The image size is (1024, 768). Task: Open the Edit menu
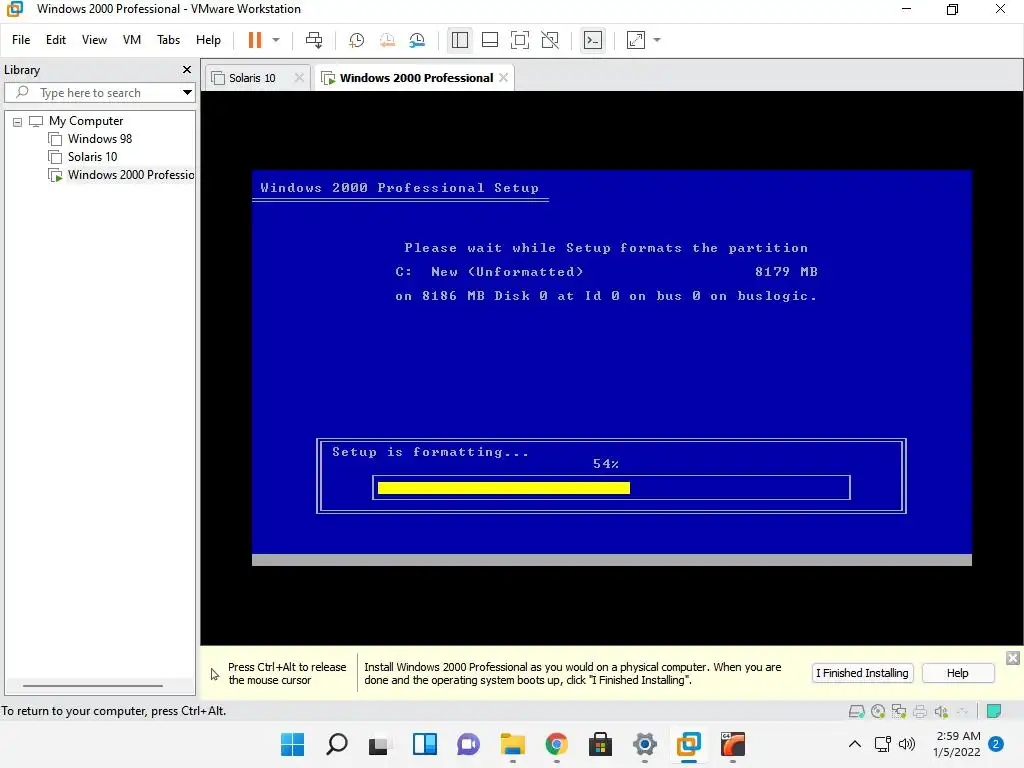click(x=56, y=40)
